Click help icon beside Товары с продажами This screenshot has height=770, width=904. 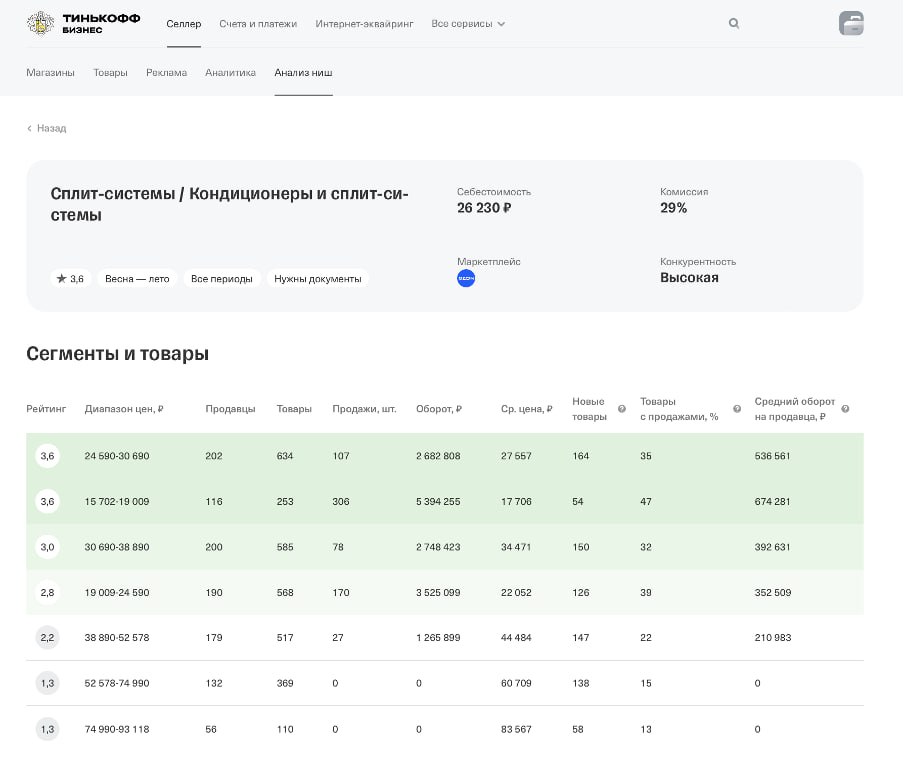(737, 409)
